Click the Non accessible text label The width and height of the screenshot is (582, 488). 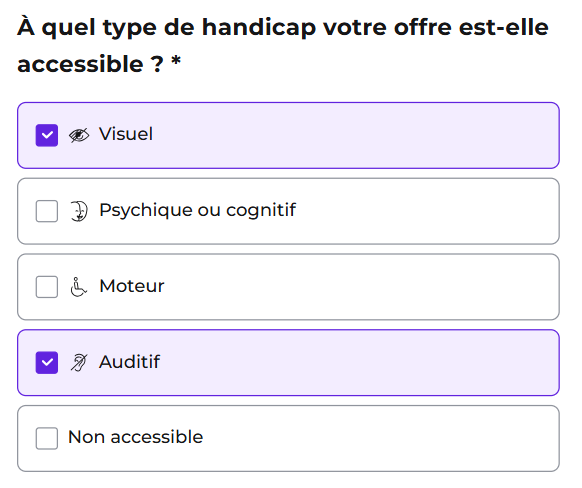coord(135,437)
